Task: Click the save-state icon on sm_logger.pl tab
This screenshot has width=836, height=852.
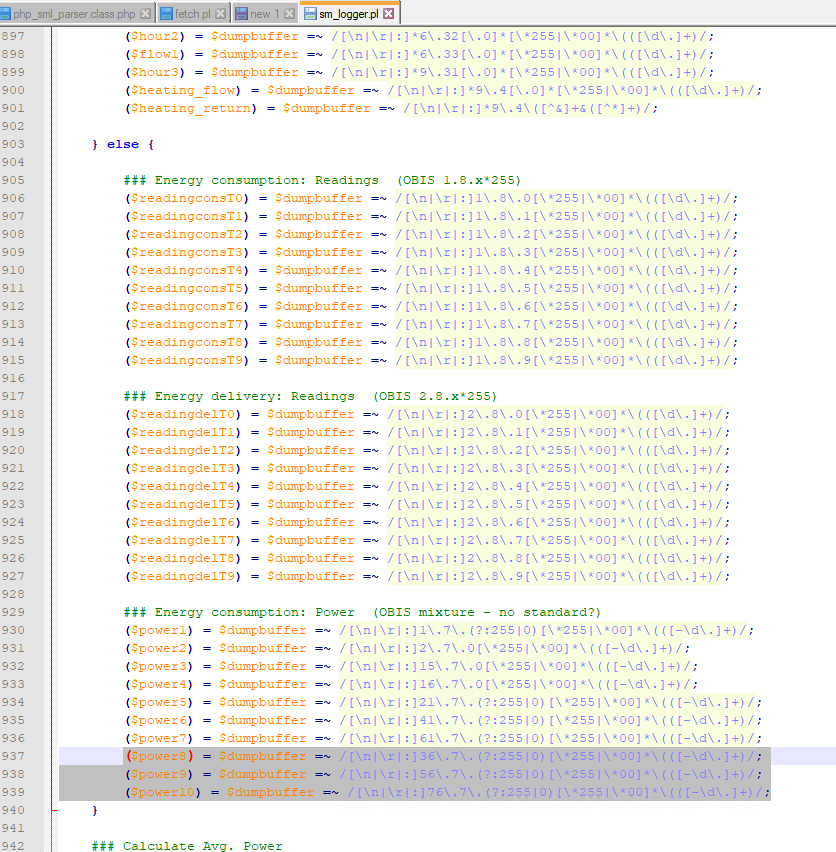Action: coord(310,14)
